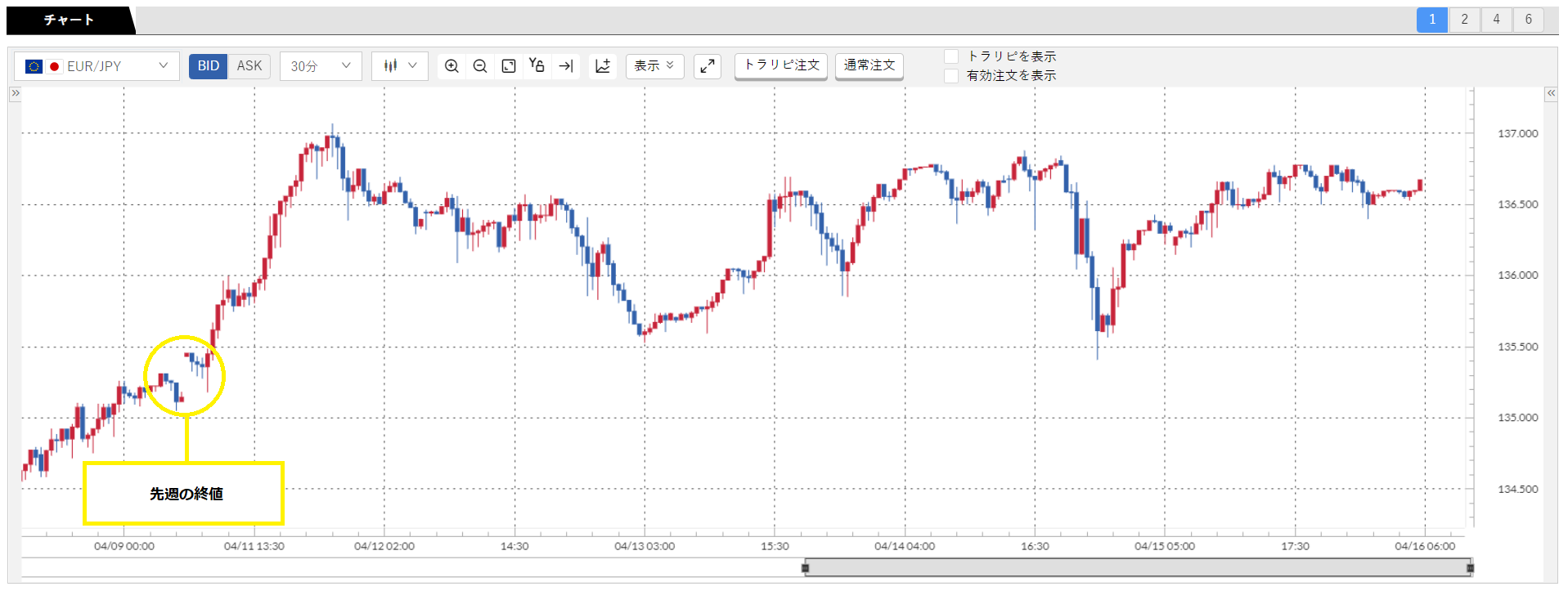The width and height of the screenshot is (1568, 591).
Task: Open 表示 display options dropdown
Action: coord(654,66)
